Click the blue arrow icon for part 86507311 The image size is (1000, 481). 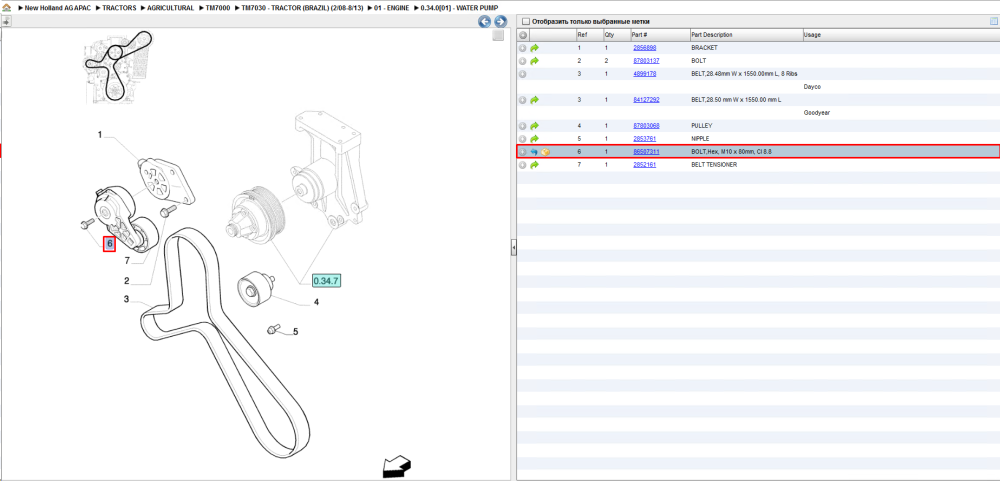point(534,152)
